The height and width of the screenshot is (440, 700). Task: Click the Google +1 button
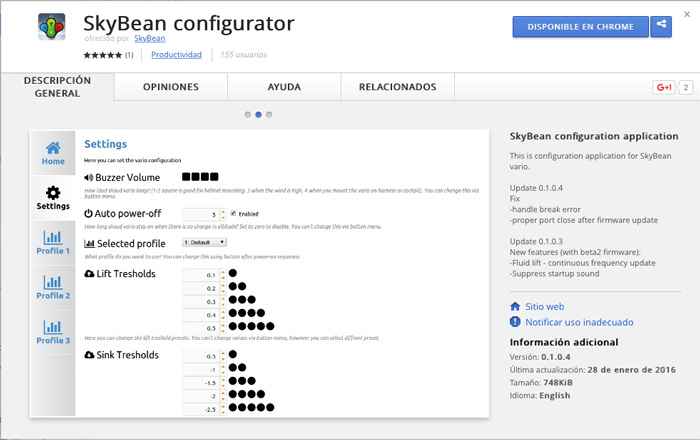point(664,88)
